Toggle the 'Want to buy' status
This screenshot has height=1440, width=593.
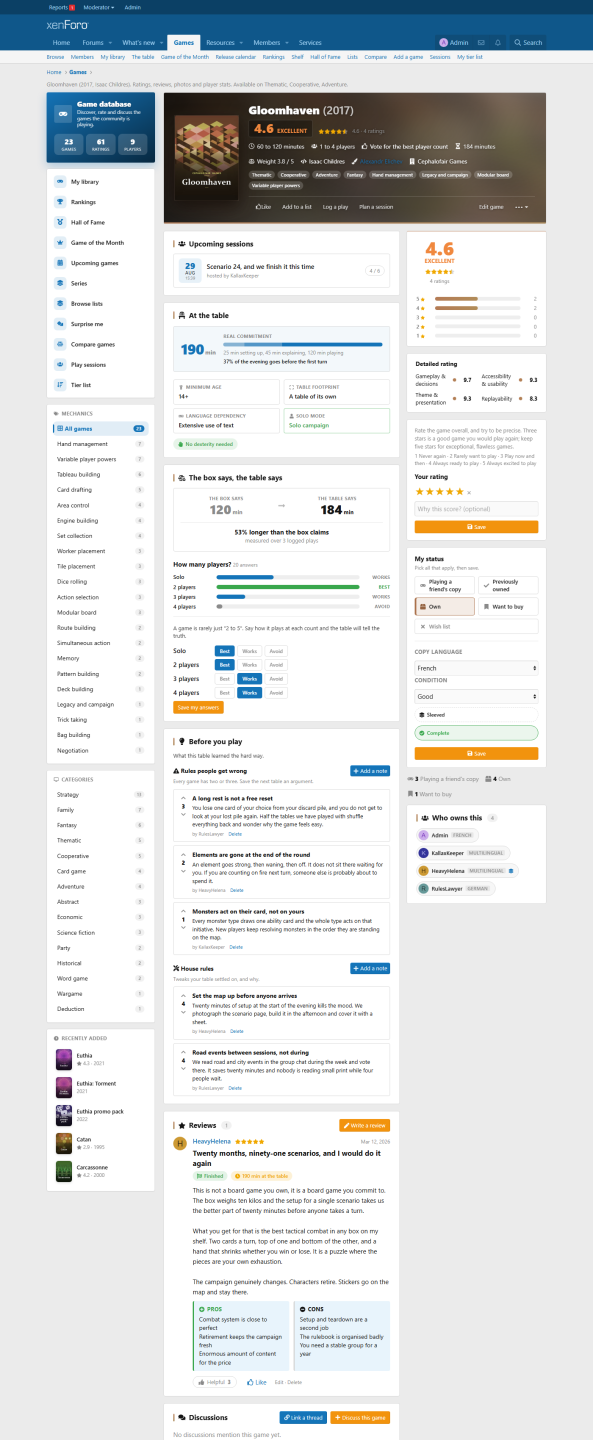tap(508, 606)
